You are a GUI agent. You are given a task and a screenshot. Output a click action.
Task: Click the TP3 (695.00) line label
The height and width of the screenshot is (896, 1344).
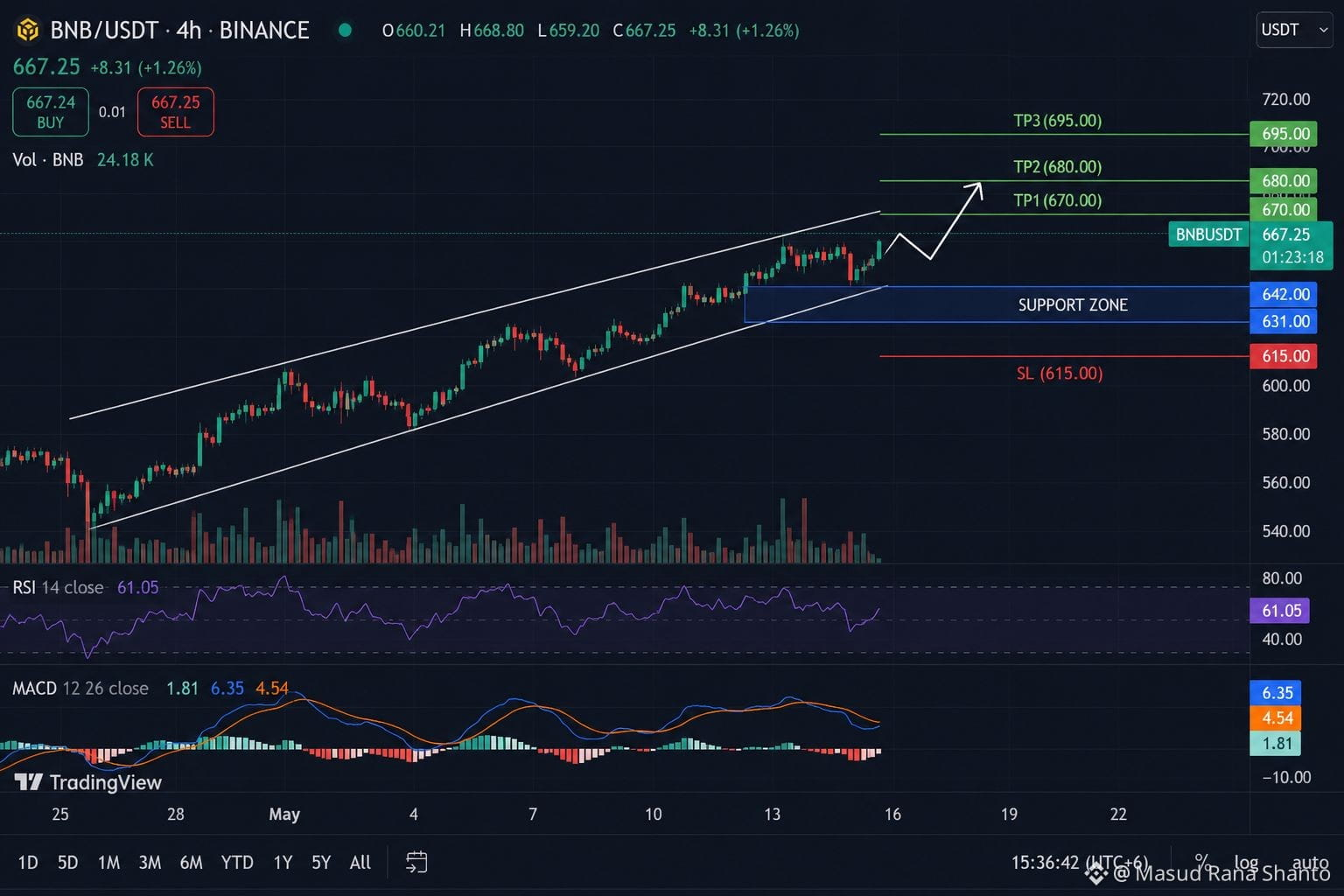pos(1057,121)
